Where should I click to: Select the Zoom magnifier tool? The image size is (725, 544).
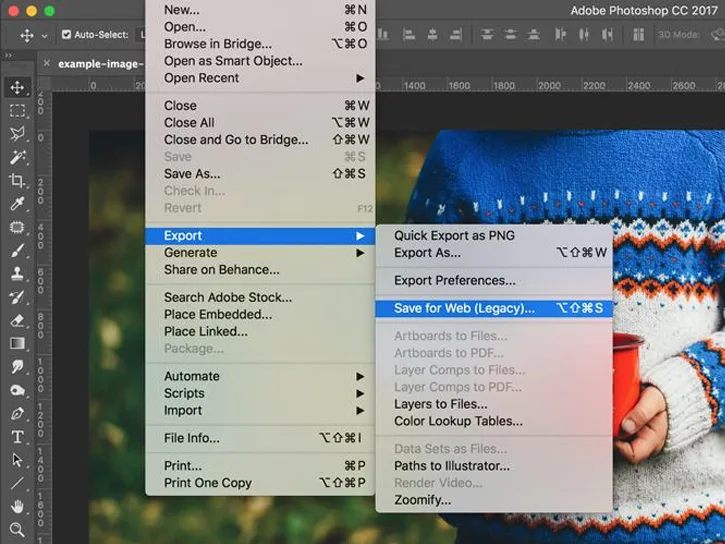pos(17,530)
